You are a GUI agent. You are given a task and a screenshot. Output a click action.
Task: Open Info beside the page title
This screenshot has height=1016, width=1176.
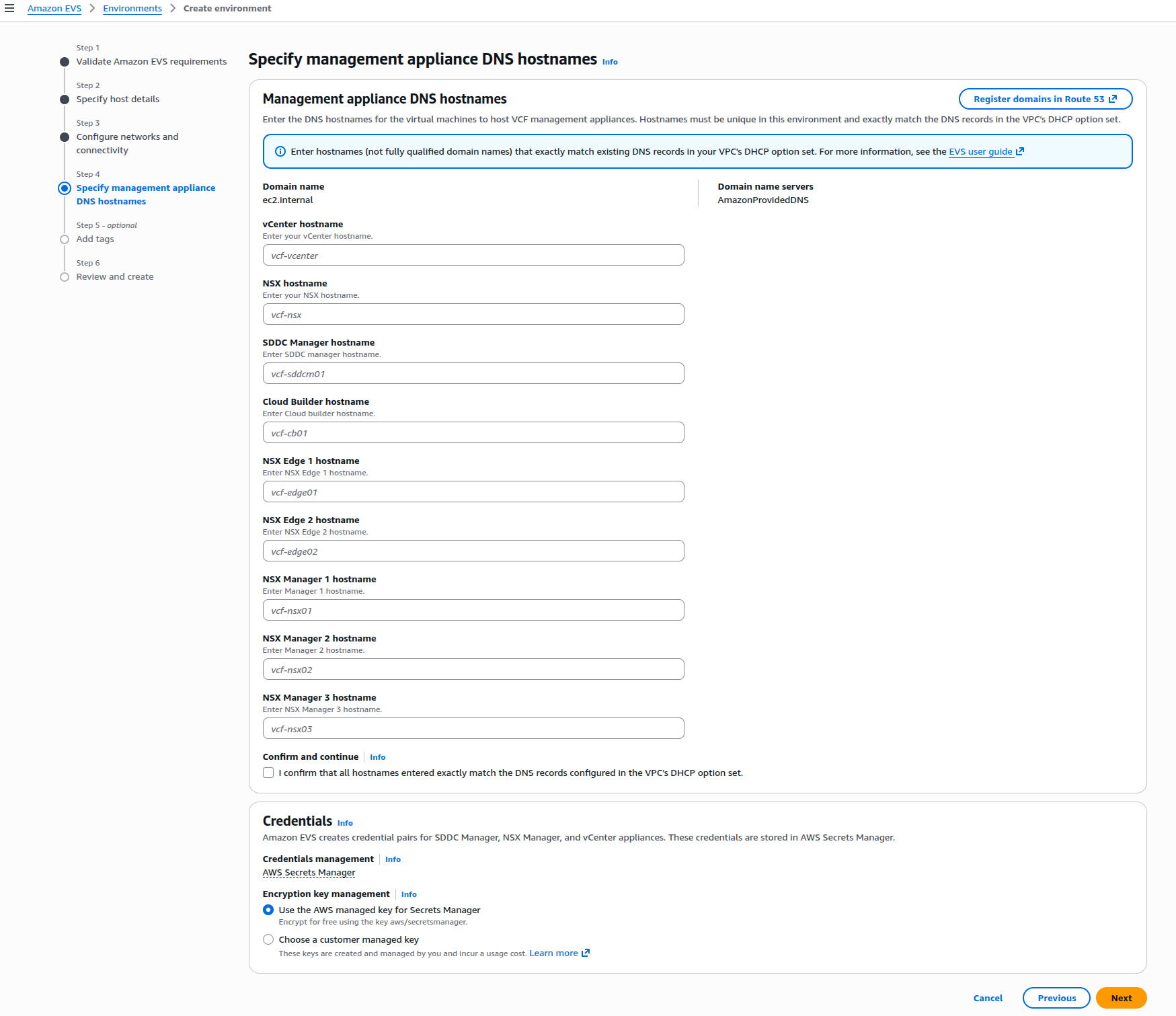[x=609, y=62]
